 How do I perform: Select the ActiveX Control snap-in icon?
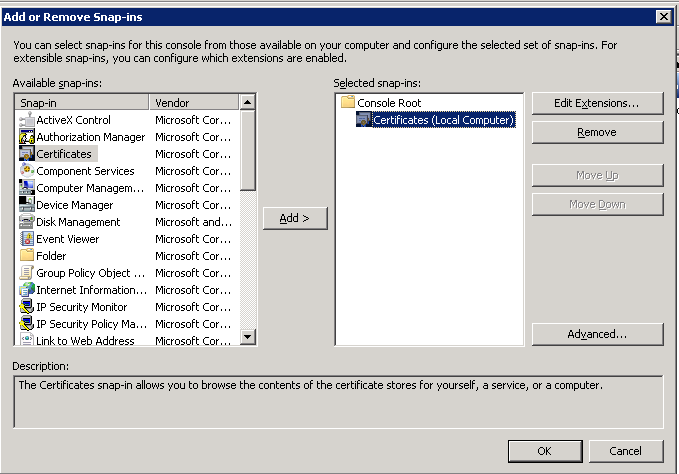click(x=27, y=120)
